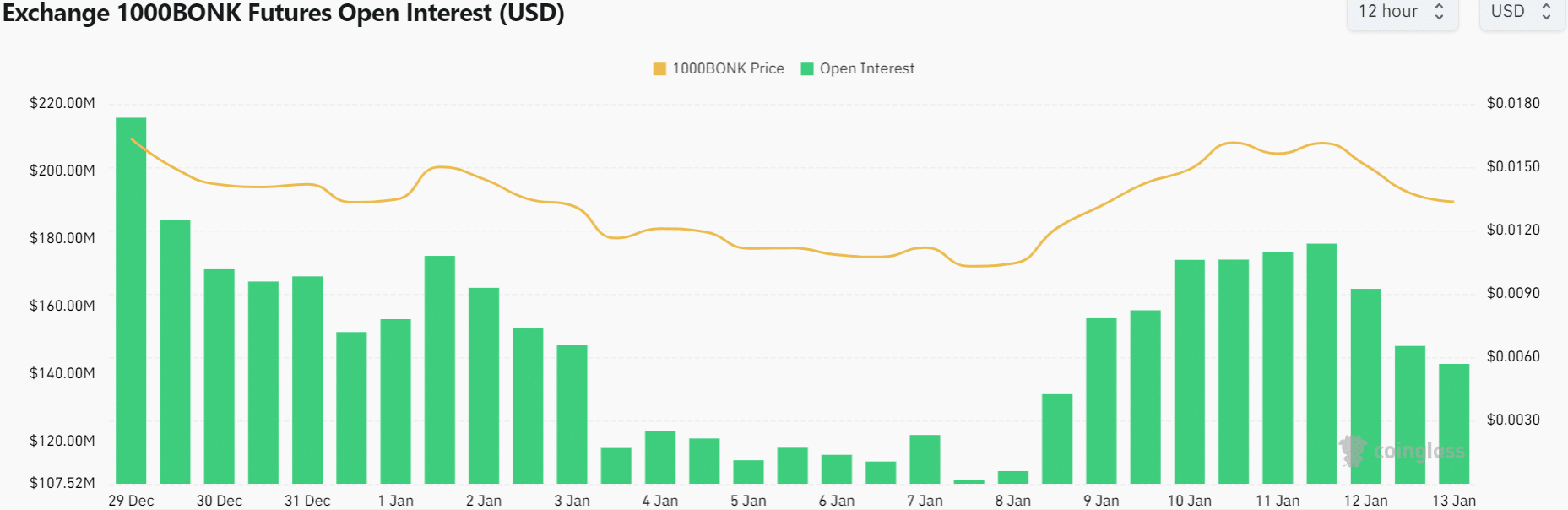Click the green Open Interest legend swatch
1568x510 pixels.
[x=806, y=69]
